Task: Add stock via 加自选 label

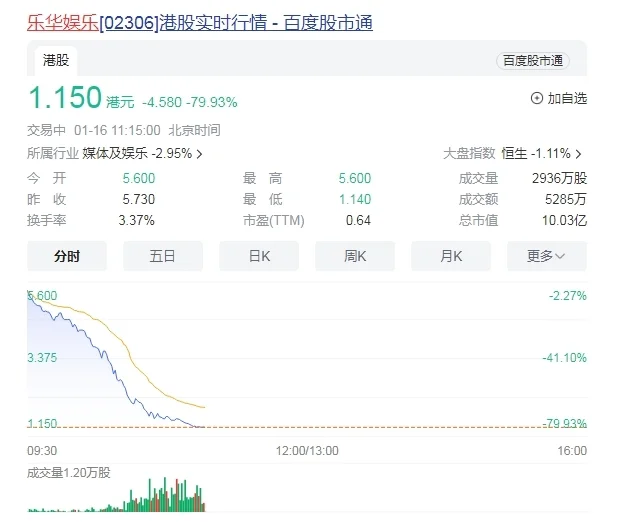Action: point(567,98)
